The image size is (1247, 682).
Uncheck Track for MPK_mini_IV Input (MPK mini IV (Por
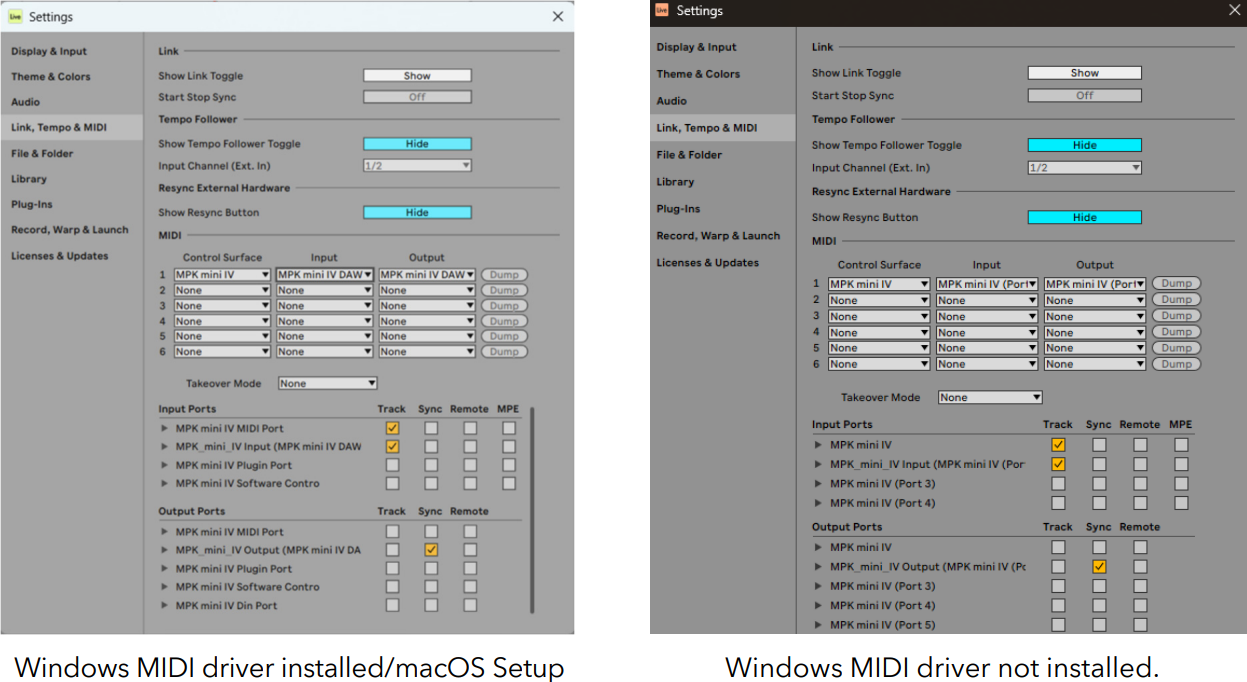[1058, 464]
